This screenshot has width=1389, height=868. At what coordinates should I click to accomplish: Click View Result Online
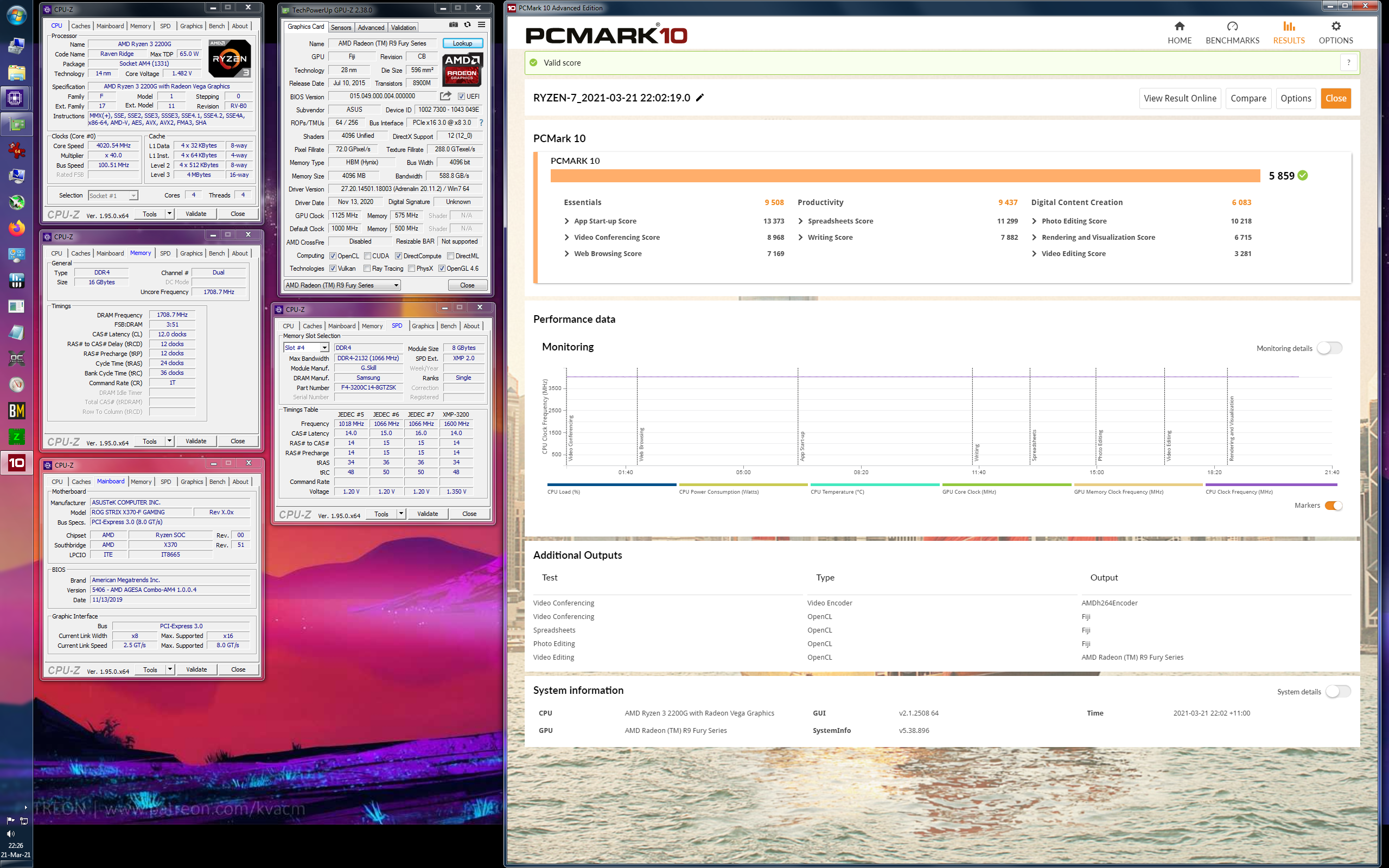(1180, 98)
